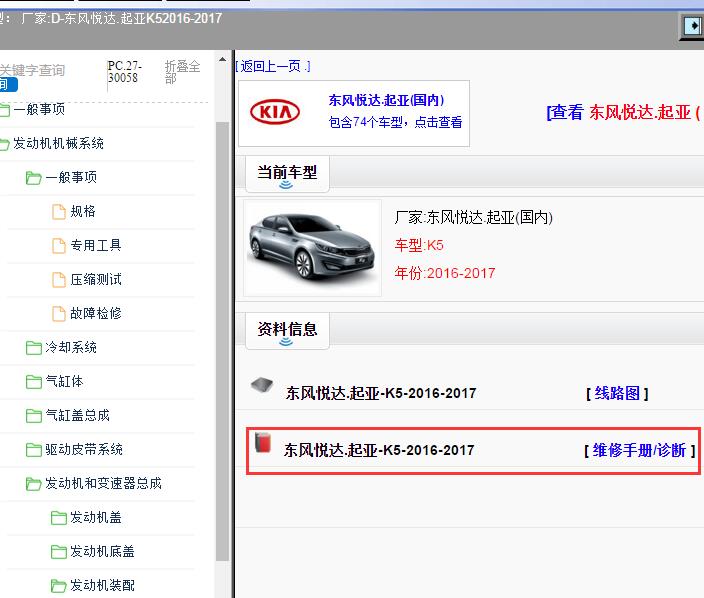Click the folder icon beside 驱动皮带系统
Image resolution: width=704 pixels, height=598 pixels.
34,450
